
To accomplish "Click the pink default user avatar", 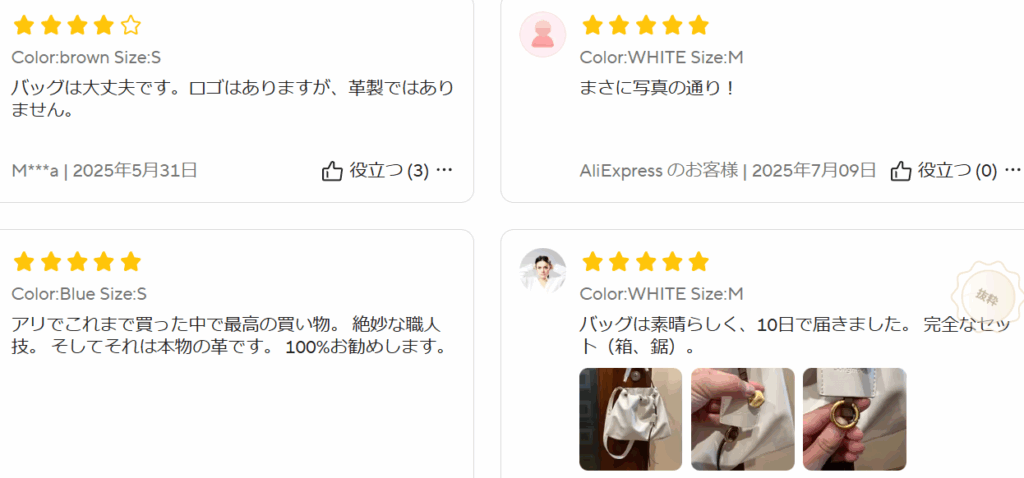I will [543, 35].
